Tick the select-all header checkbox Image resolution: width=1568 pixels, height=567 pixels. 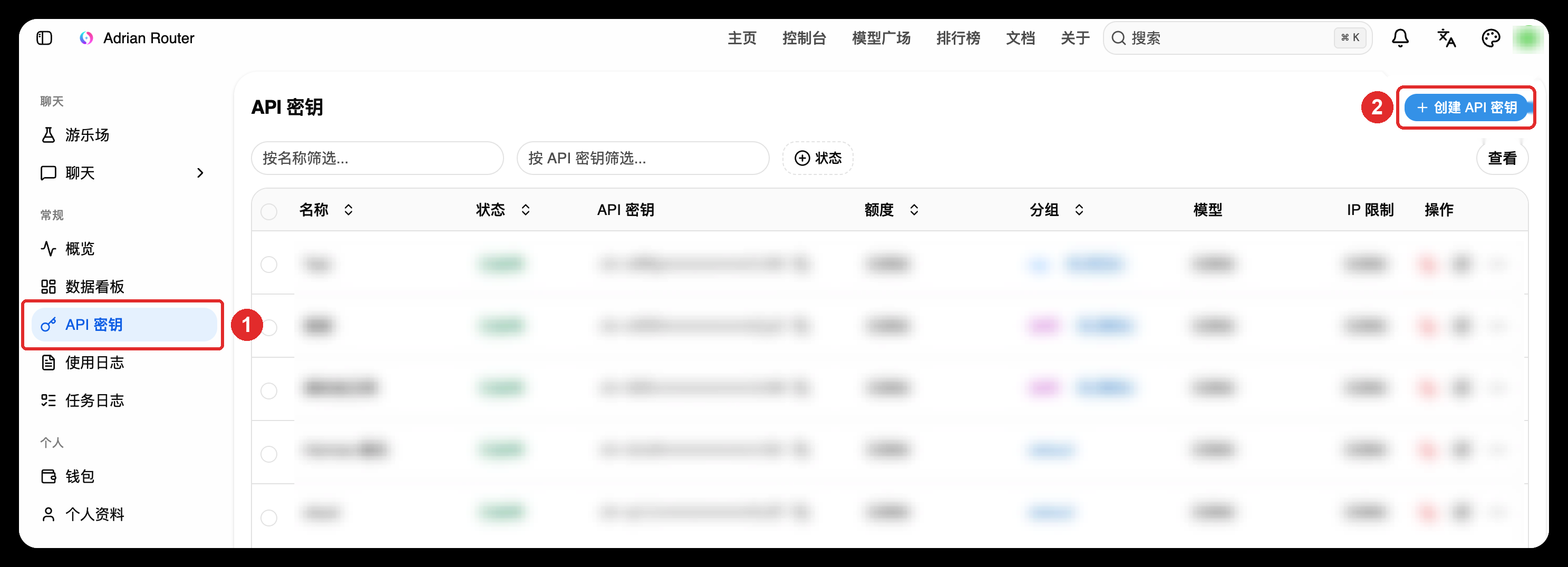(x=268, y=211)
